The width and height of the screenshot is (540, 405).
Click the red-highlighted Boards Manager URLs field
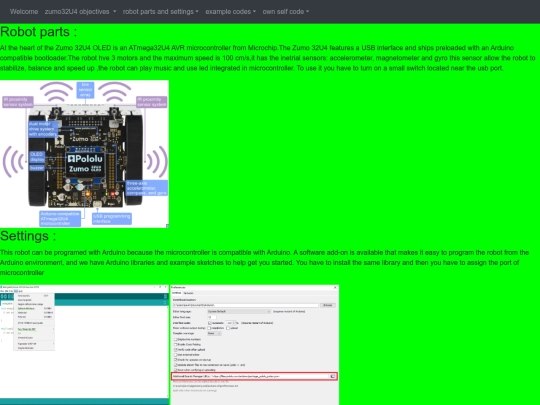tap(254, 376)
